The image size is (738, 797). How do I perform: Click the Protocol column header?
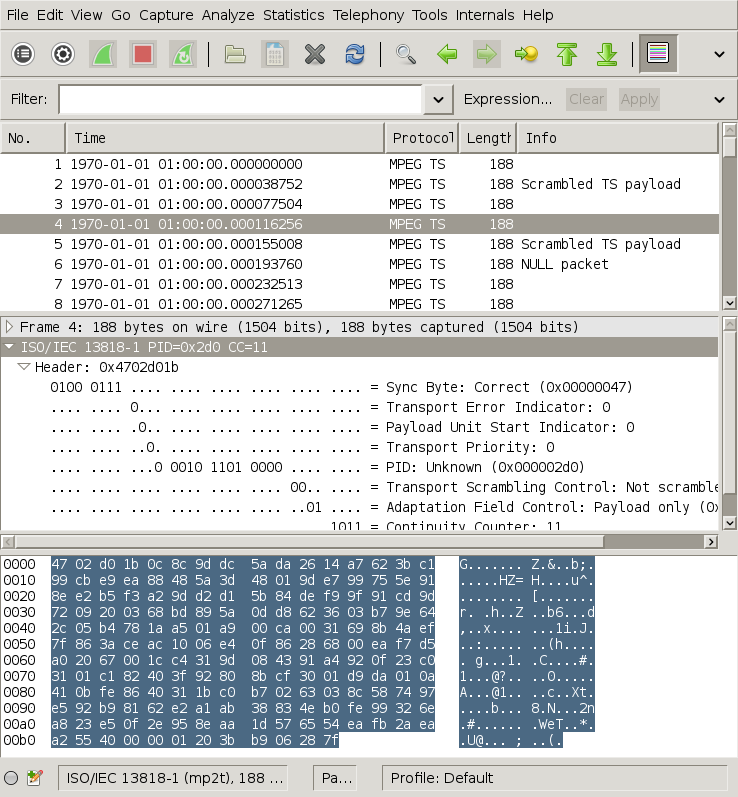(x=421, y=138)
